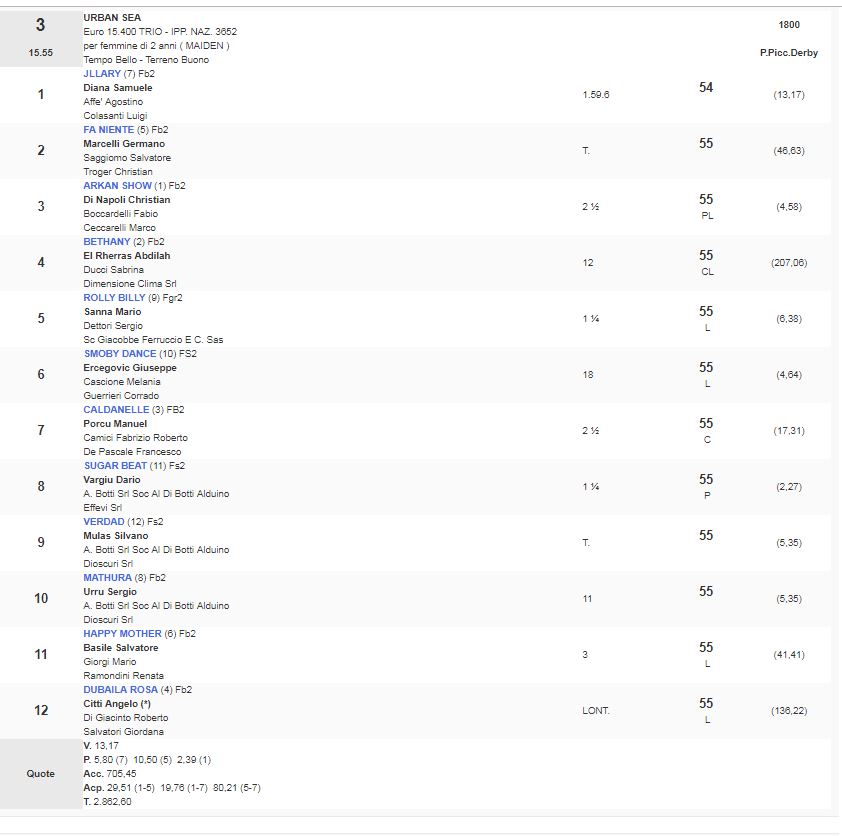The width and height of the screenshot is (842, 836).
Task: Open the FA NIENTE horse link
Action: [x=107, y=130]
